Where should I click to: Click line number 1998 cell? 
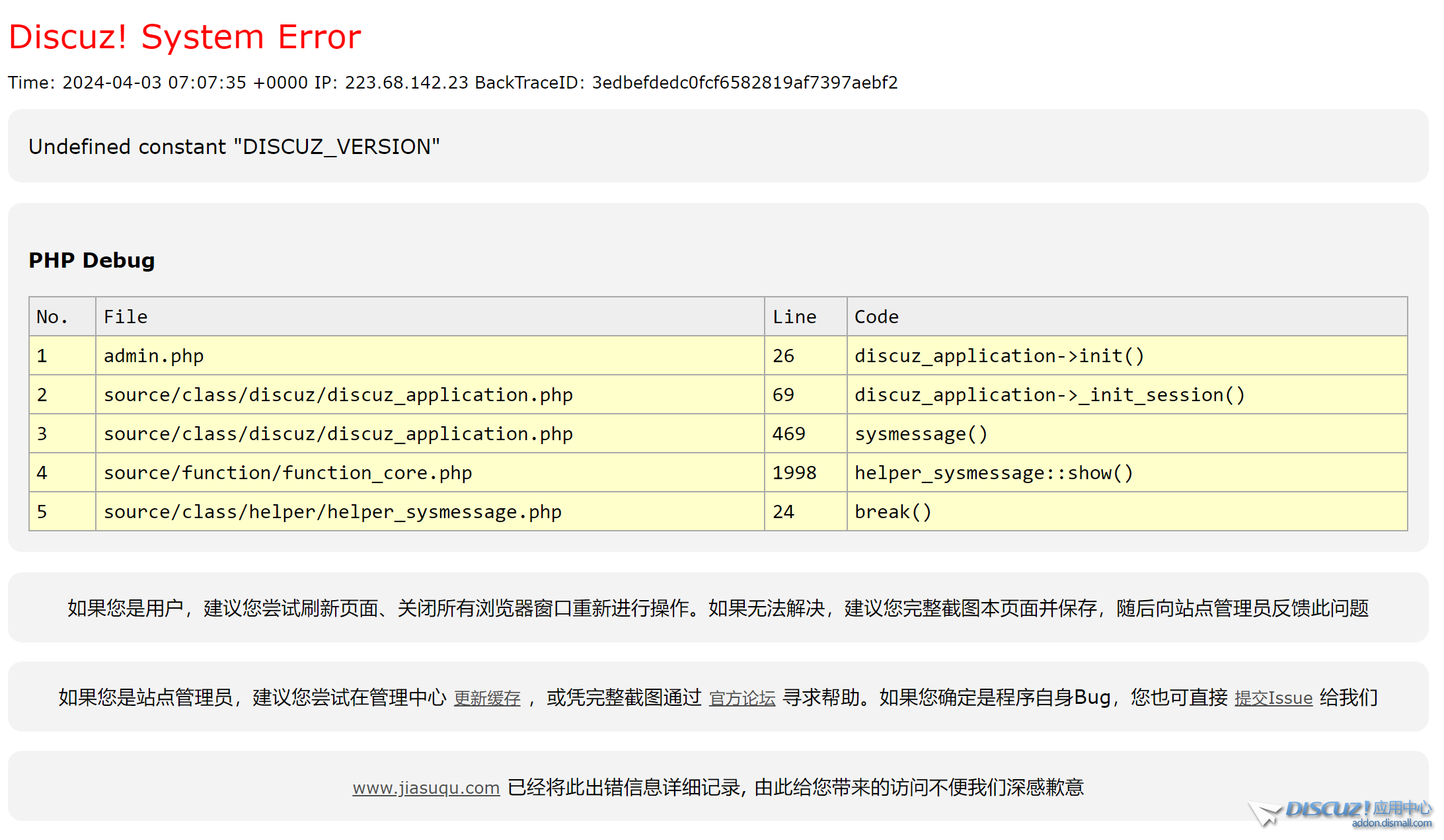tap(794, 473)
